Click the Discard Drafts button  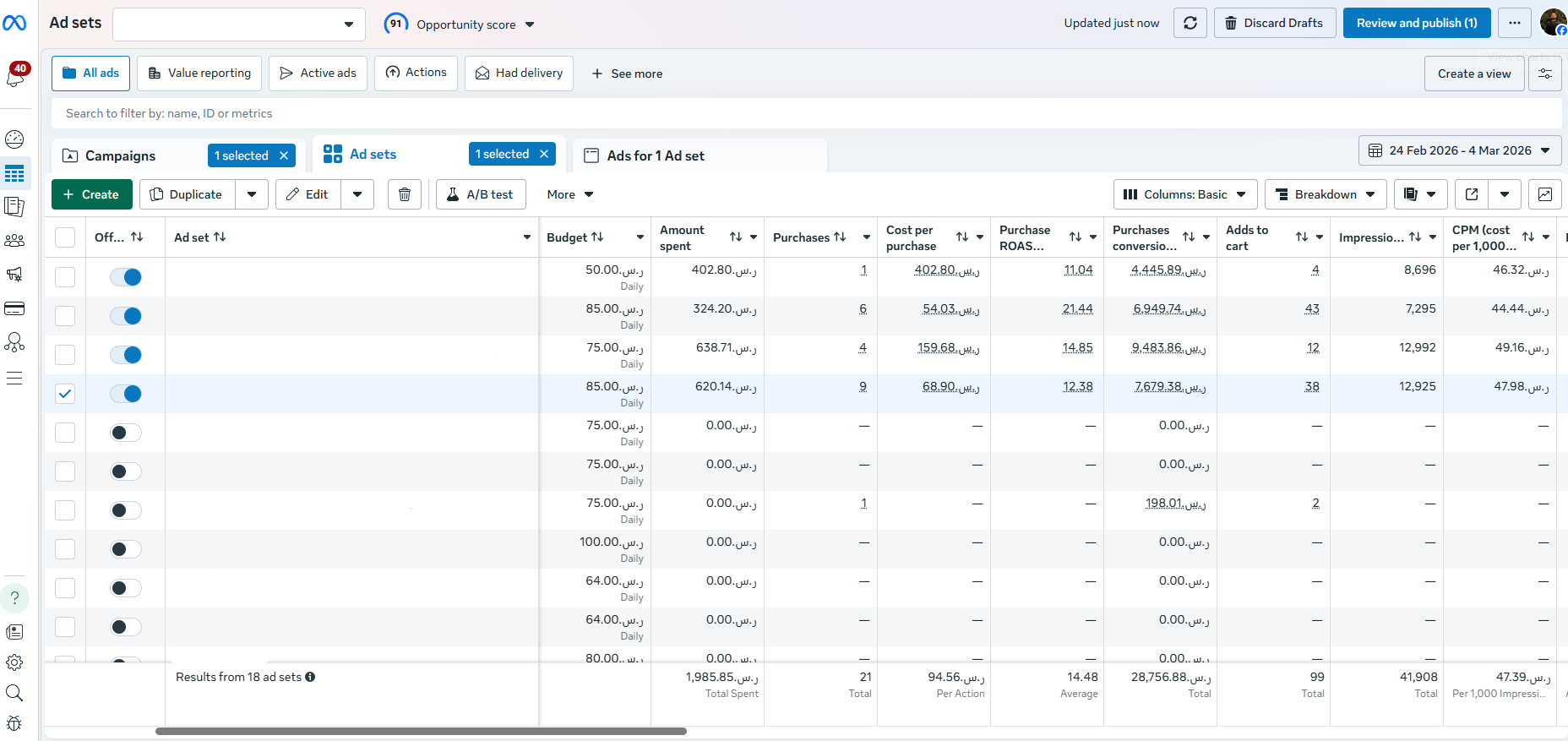pyautogui.click(x=1275, y=23)
